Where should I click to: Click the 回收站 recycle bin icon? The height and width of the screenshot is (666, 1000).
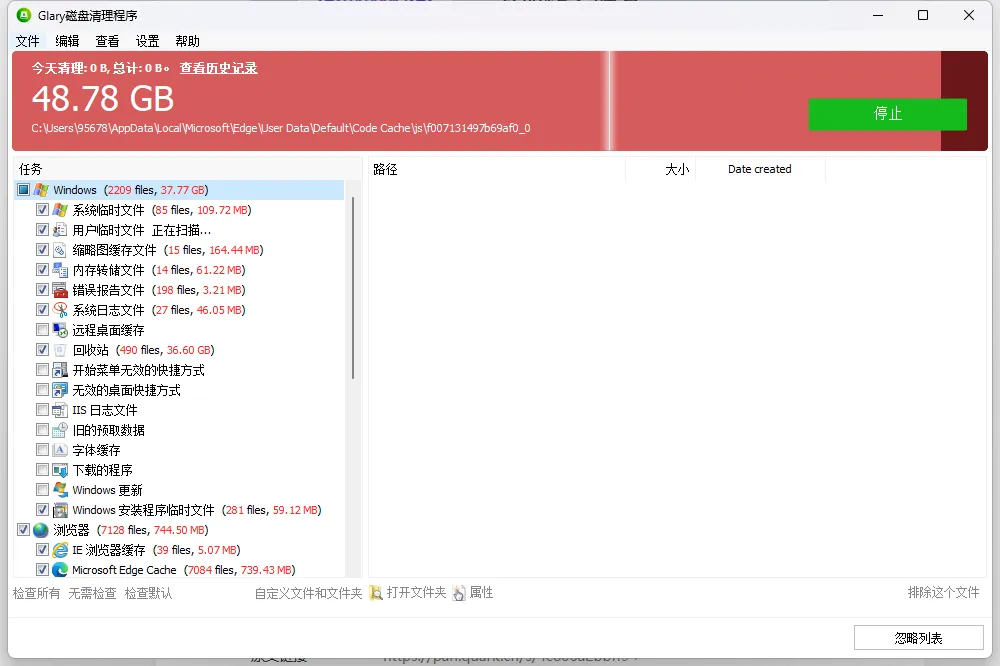click(x=60, y=350)
